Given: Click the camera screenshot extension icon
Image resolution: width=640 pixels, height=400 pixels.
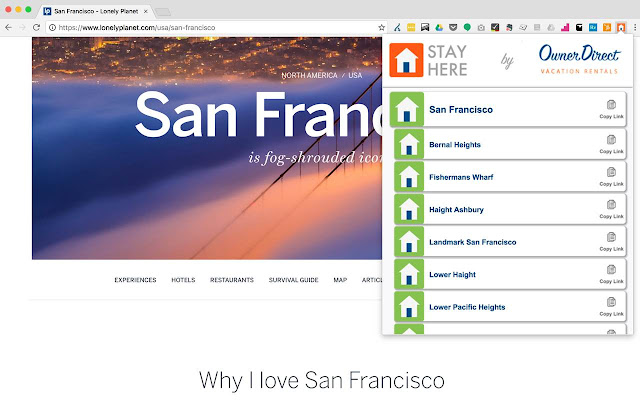Looking at the screenshot, I should pyautogui.click(x=481, y=28).
